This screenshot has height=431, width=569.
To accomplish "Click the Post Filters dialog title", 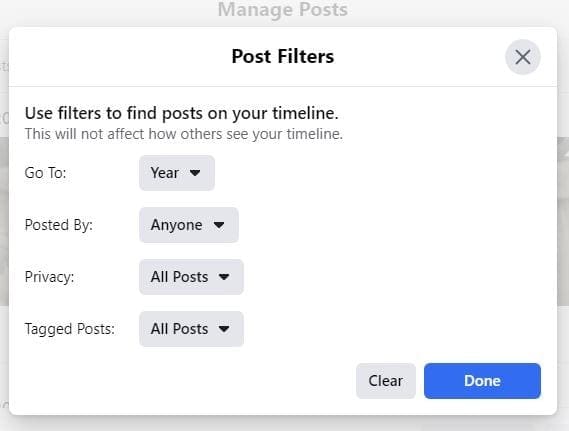I will tap(283, 56).
